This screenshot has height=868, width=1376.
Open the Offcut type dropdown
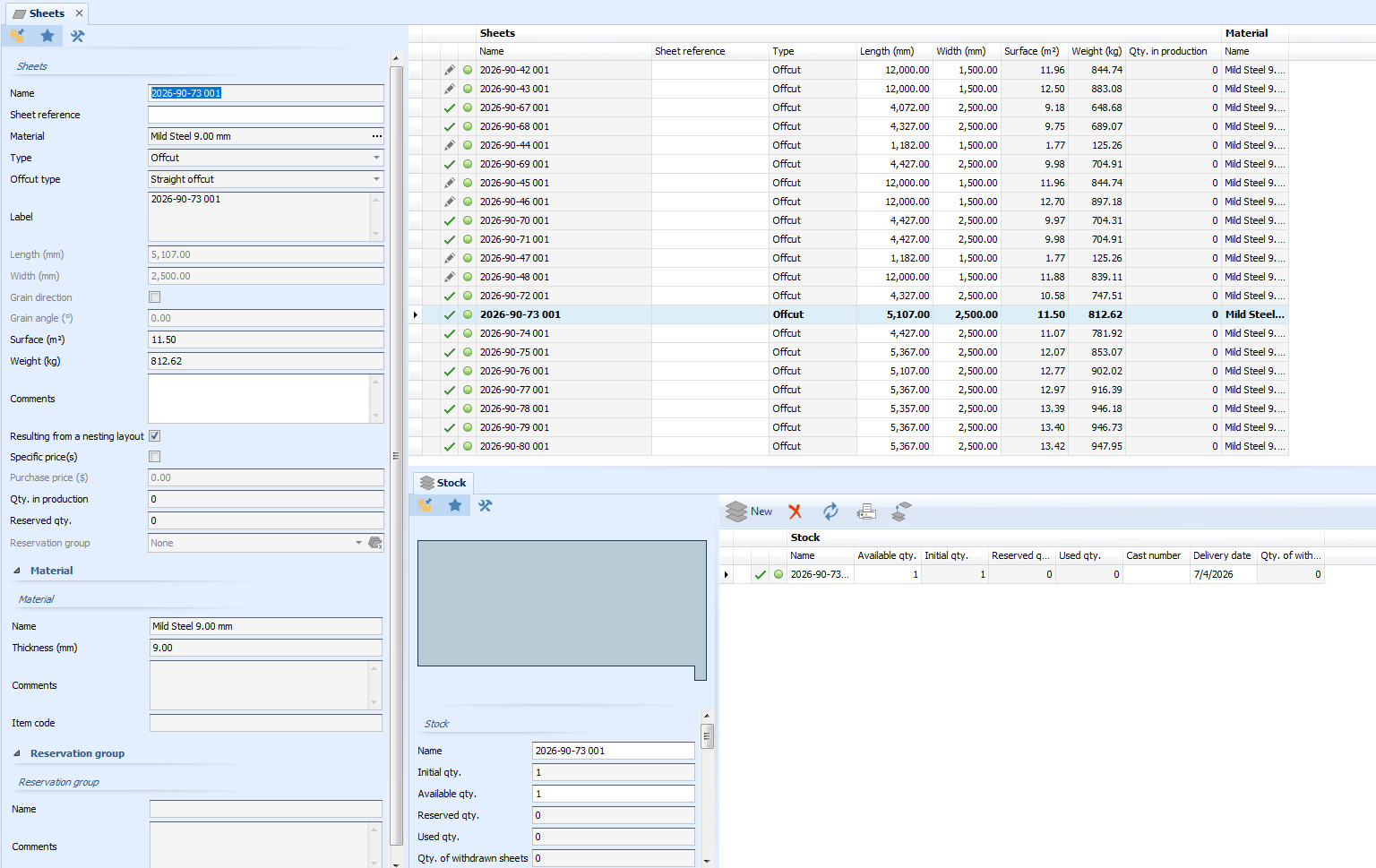(x=376, y=179)
